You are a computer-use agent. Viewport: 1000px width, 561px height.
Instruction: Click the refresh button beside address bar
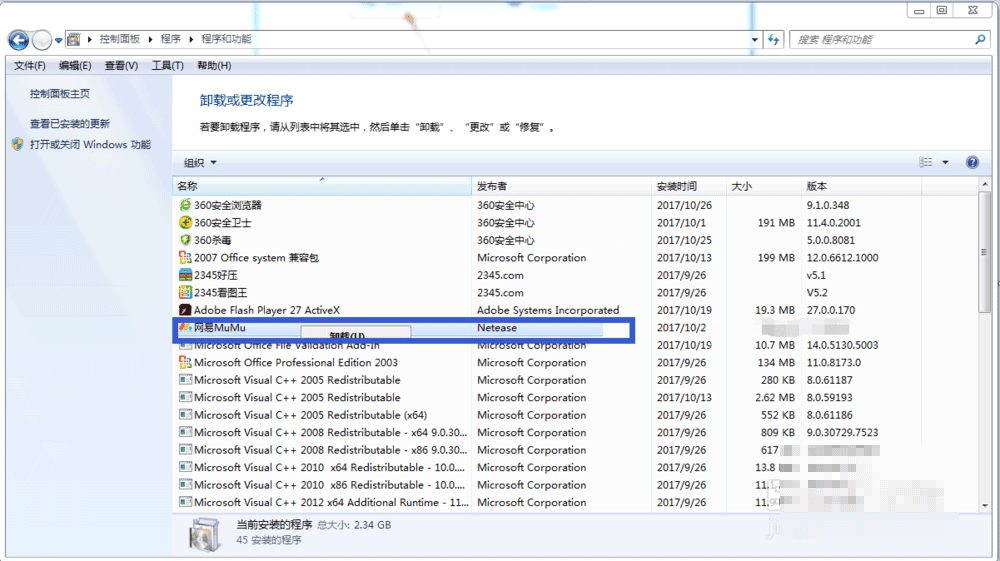pyautogui.click(x=774, y=40)
